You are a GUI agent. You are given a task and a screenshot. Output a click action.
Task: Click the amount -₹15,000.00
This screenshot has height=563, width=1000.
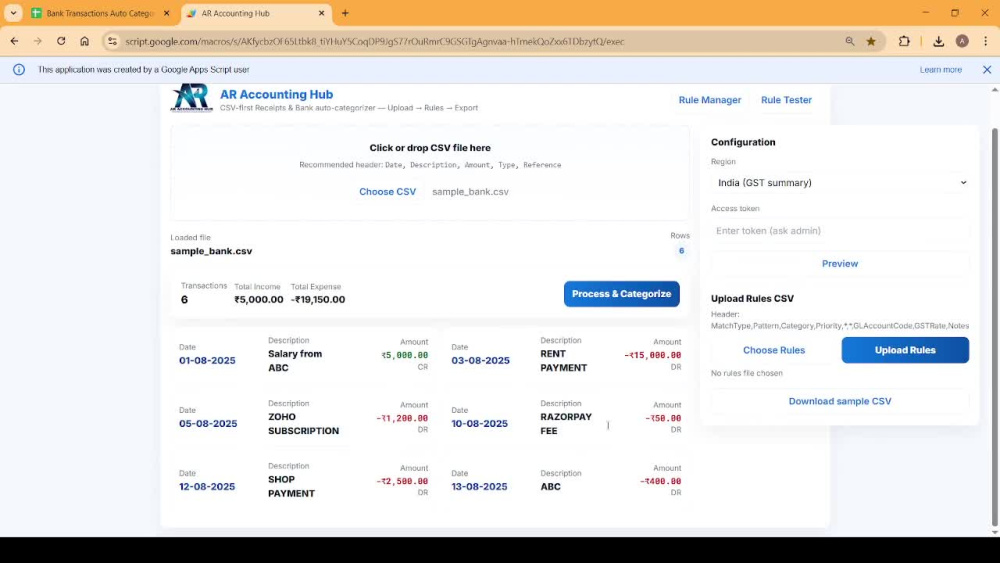(x=652, y=355)
